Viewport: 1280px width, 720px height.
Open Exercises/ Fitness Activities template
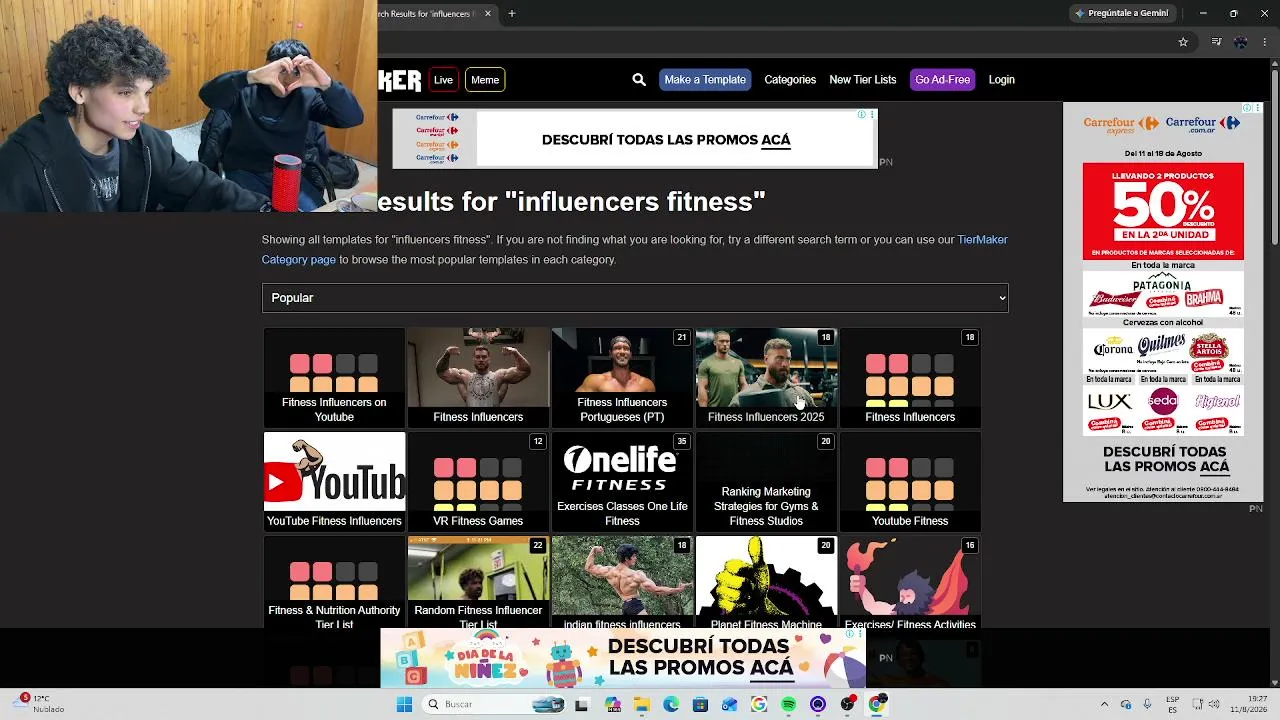(910, 583)
